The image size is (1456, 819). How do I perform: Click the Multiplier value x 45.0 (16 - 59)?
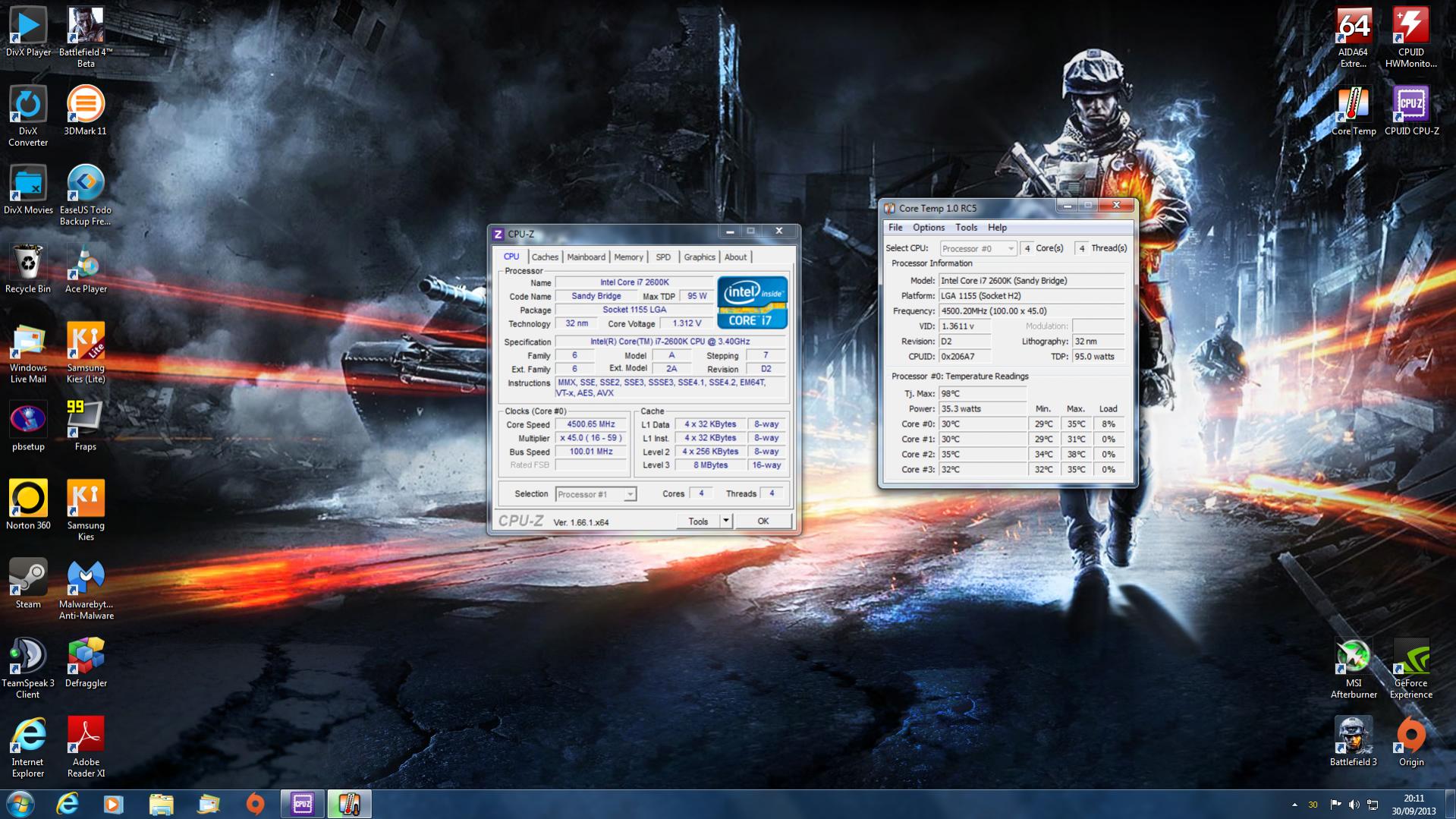point(590,438)
